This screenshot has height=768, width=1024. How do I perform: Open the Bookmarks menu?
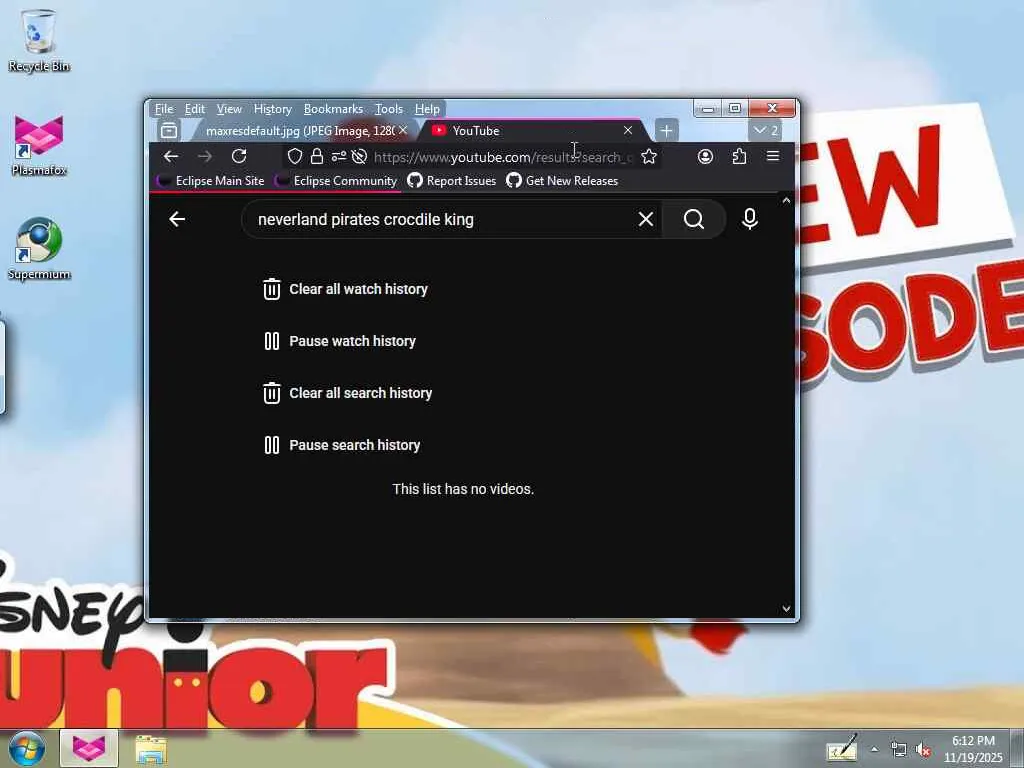(333, 109)
